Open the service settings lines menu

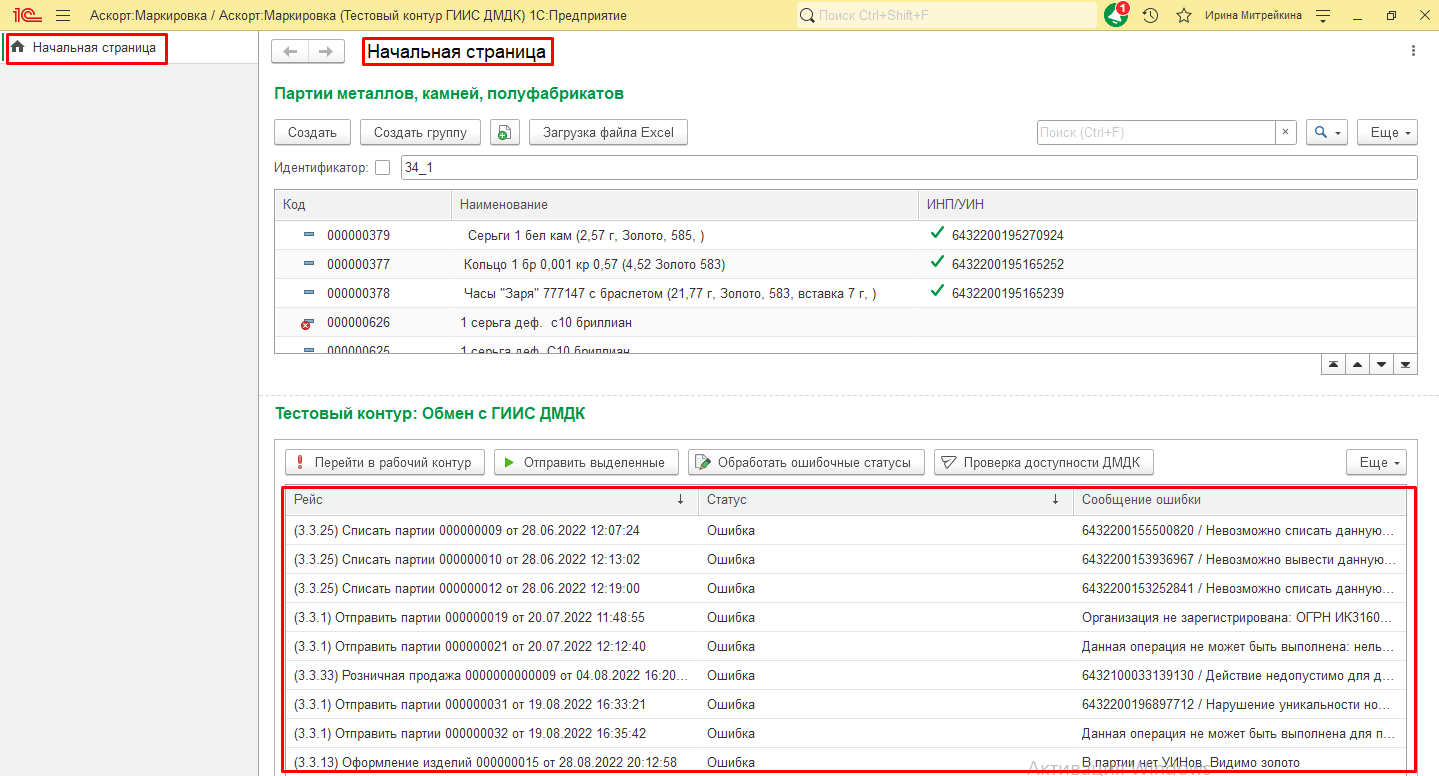tap(1323, 16)
